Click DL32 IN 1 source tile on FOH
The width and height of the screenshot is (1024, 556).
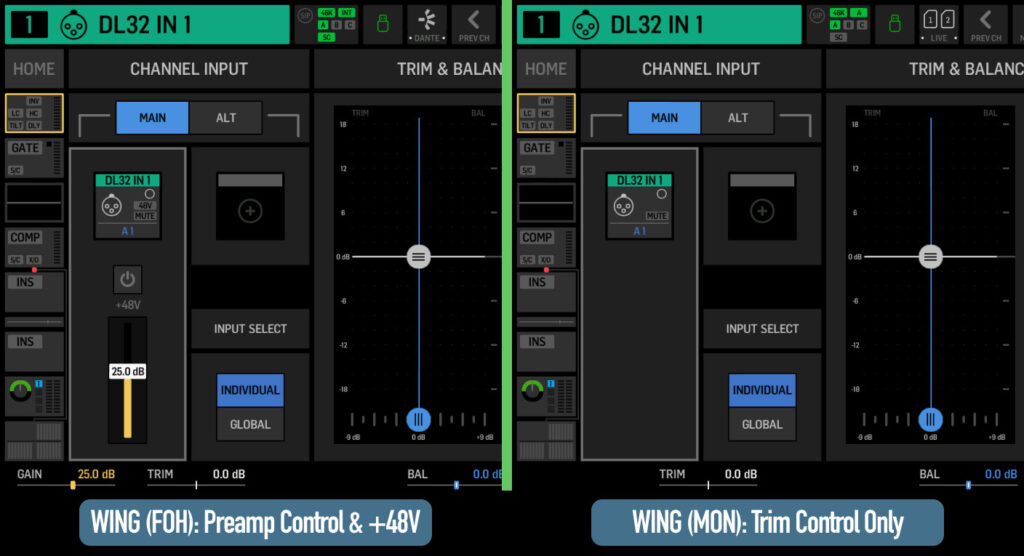pos(127,206)
